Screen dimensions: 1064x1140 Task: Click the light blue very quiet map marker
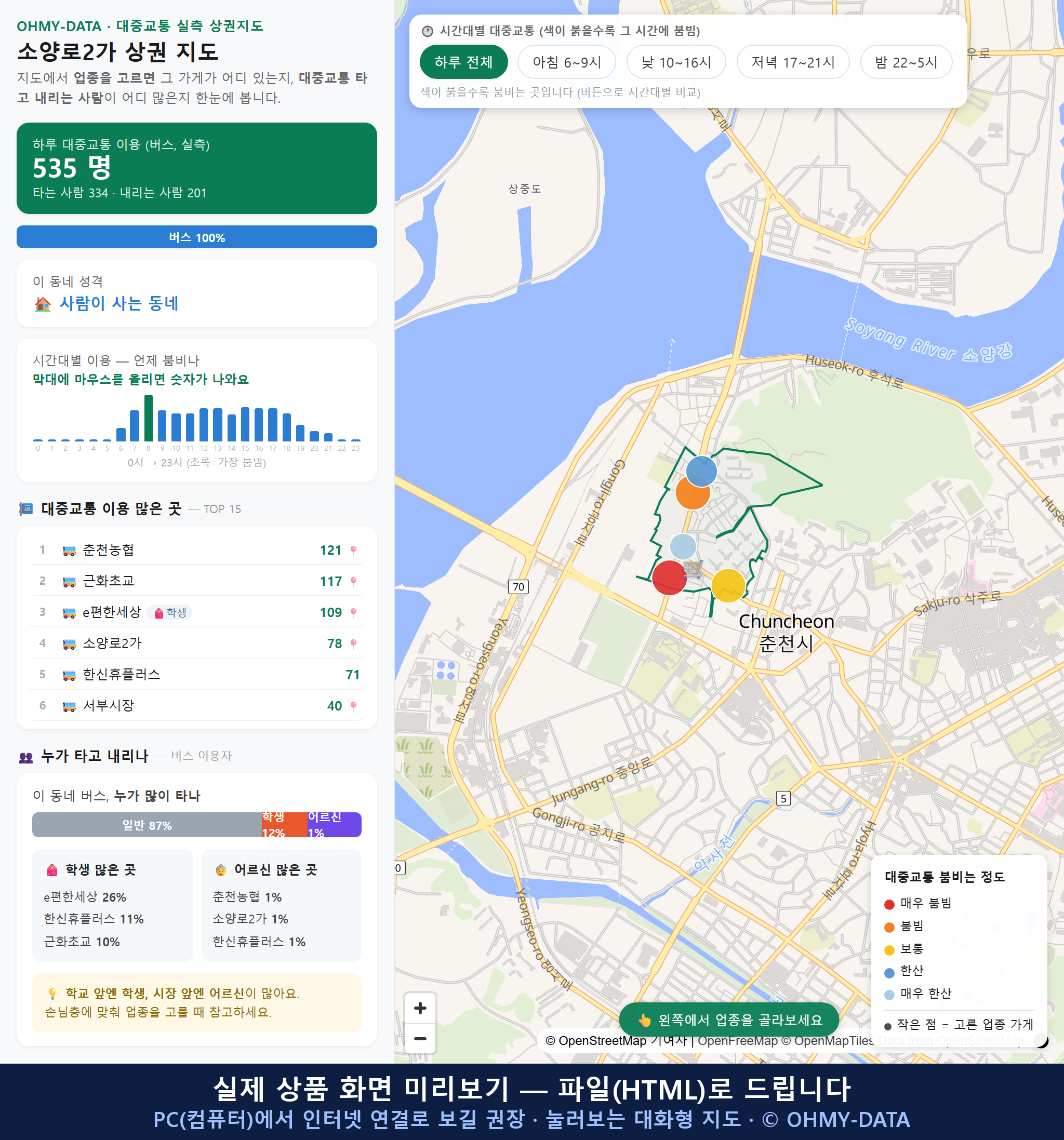[683, 546]
